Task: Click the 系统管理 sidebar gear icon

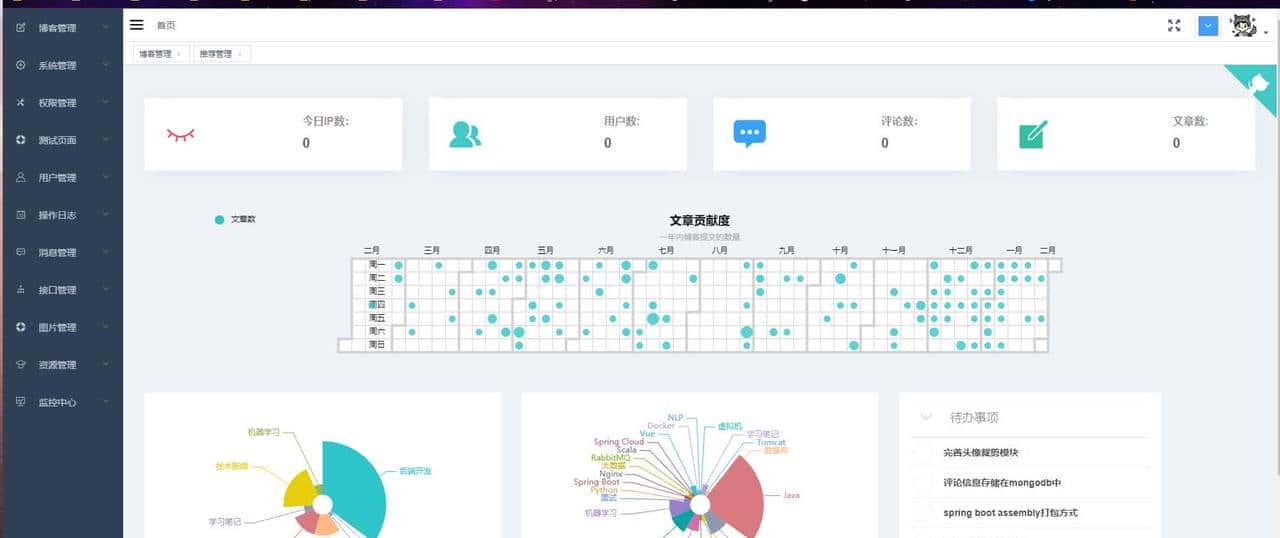Action: pos(21,65)
